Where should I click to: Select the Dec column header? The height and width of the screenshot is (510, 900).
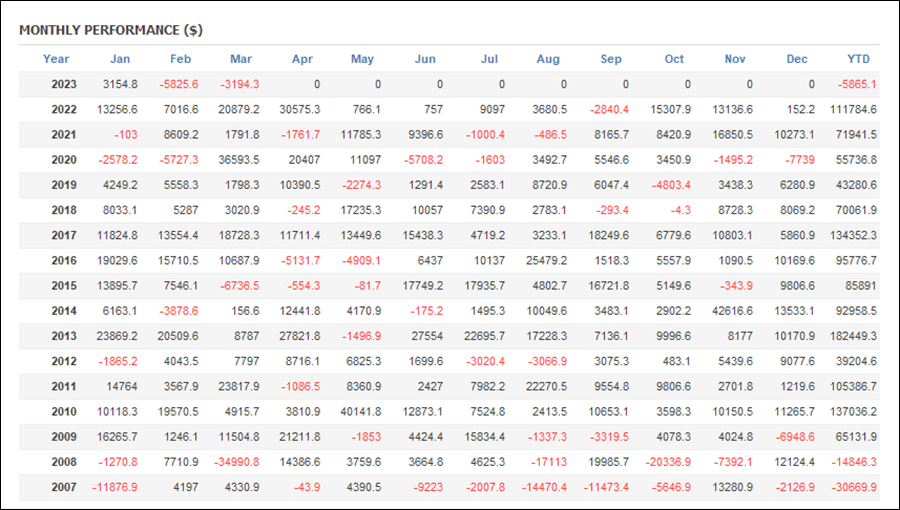pos(797,59)
